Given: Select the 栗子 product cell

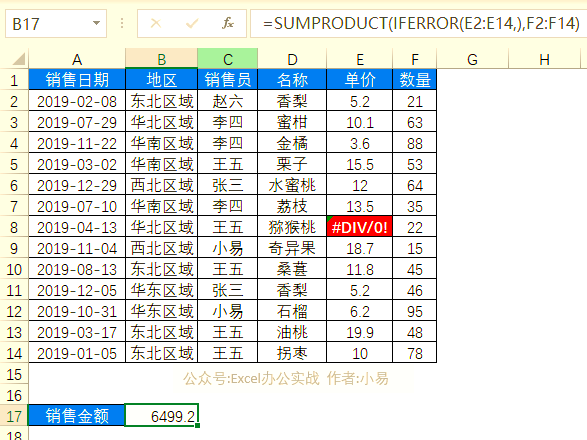Looking at the screenshot, I should coord(292,163).
